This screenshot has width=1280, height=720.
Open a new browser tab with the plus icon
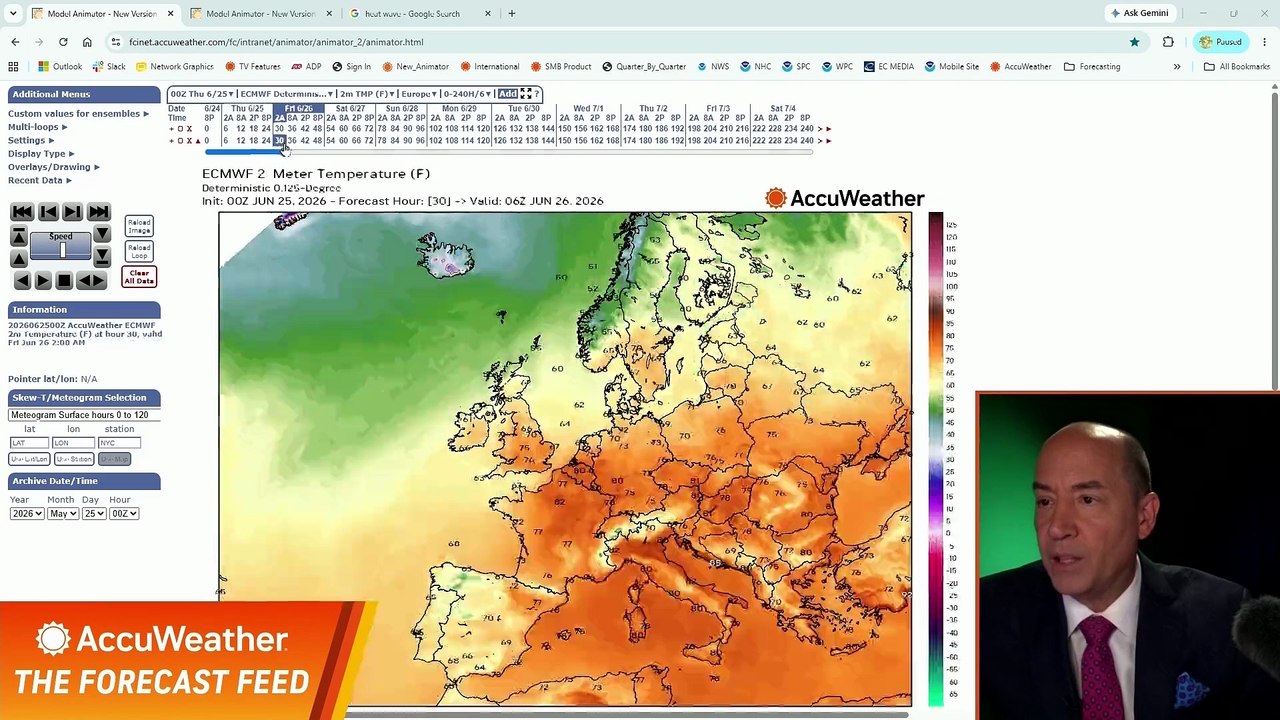511,14
